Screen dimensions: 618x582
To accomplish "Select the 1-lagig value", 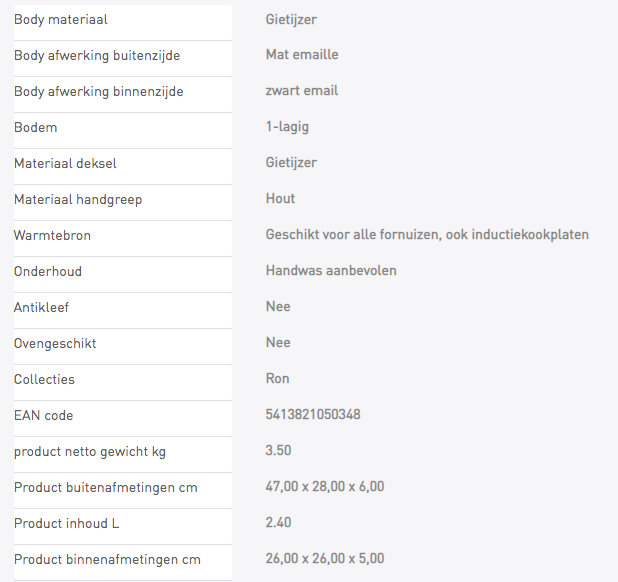I will (287, 127).
